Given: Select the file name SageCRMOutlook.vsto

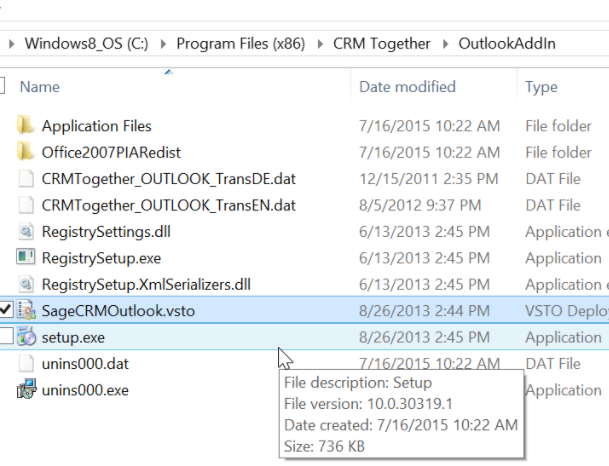Looking at the screenshot, I should tap(118, 311).
